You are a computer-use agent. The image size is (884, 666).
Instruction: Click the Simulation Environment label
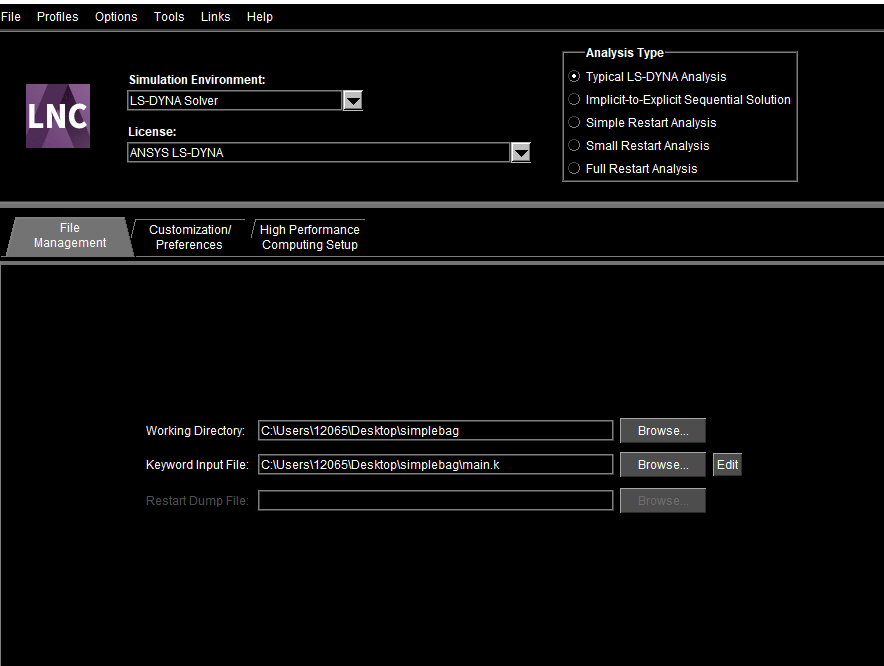click(x=197, y=80)
